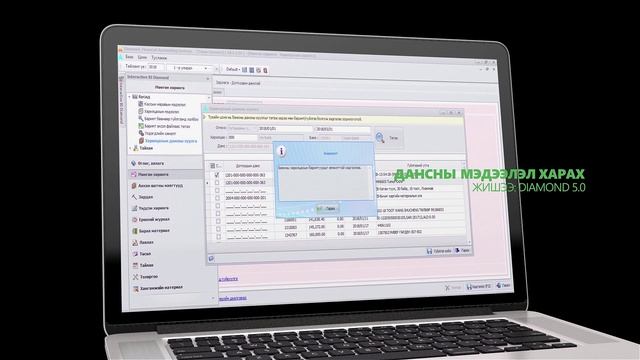Expand the navigation pane bottom chevron

213,298
